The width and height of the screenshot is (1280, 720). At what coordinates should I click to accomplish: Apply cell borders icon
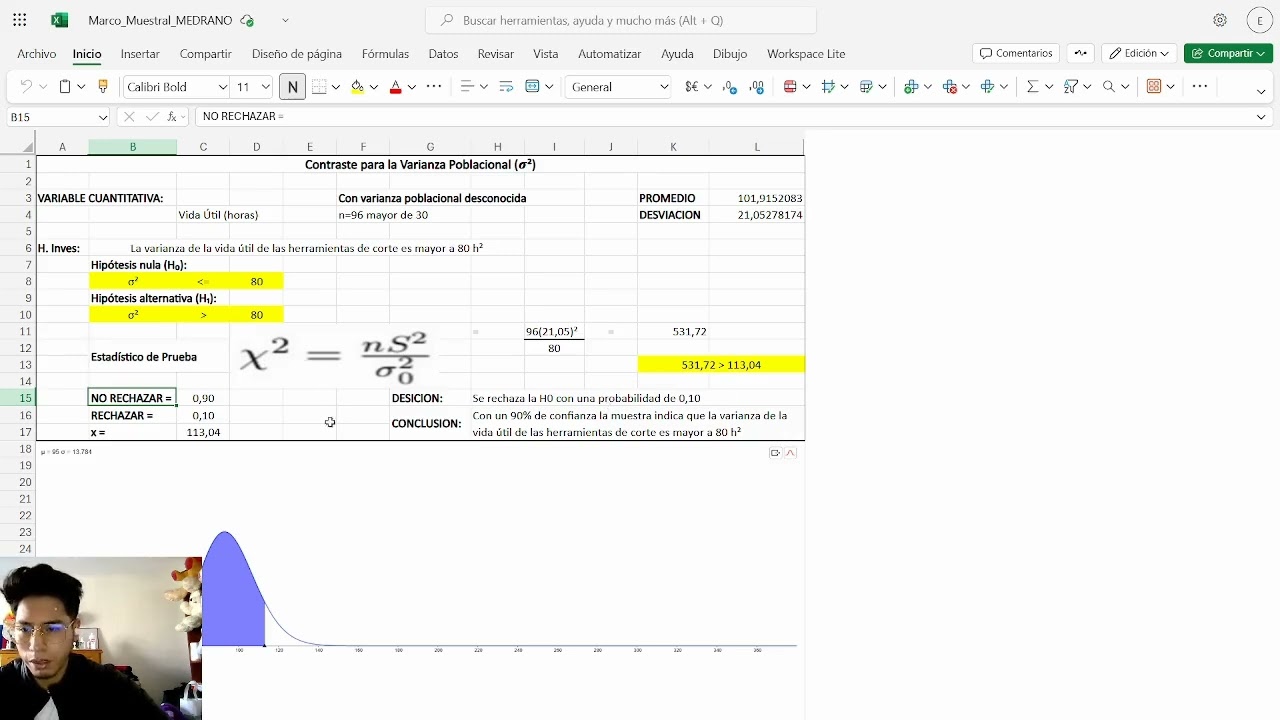point(320,87)
